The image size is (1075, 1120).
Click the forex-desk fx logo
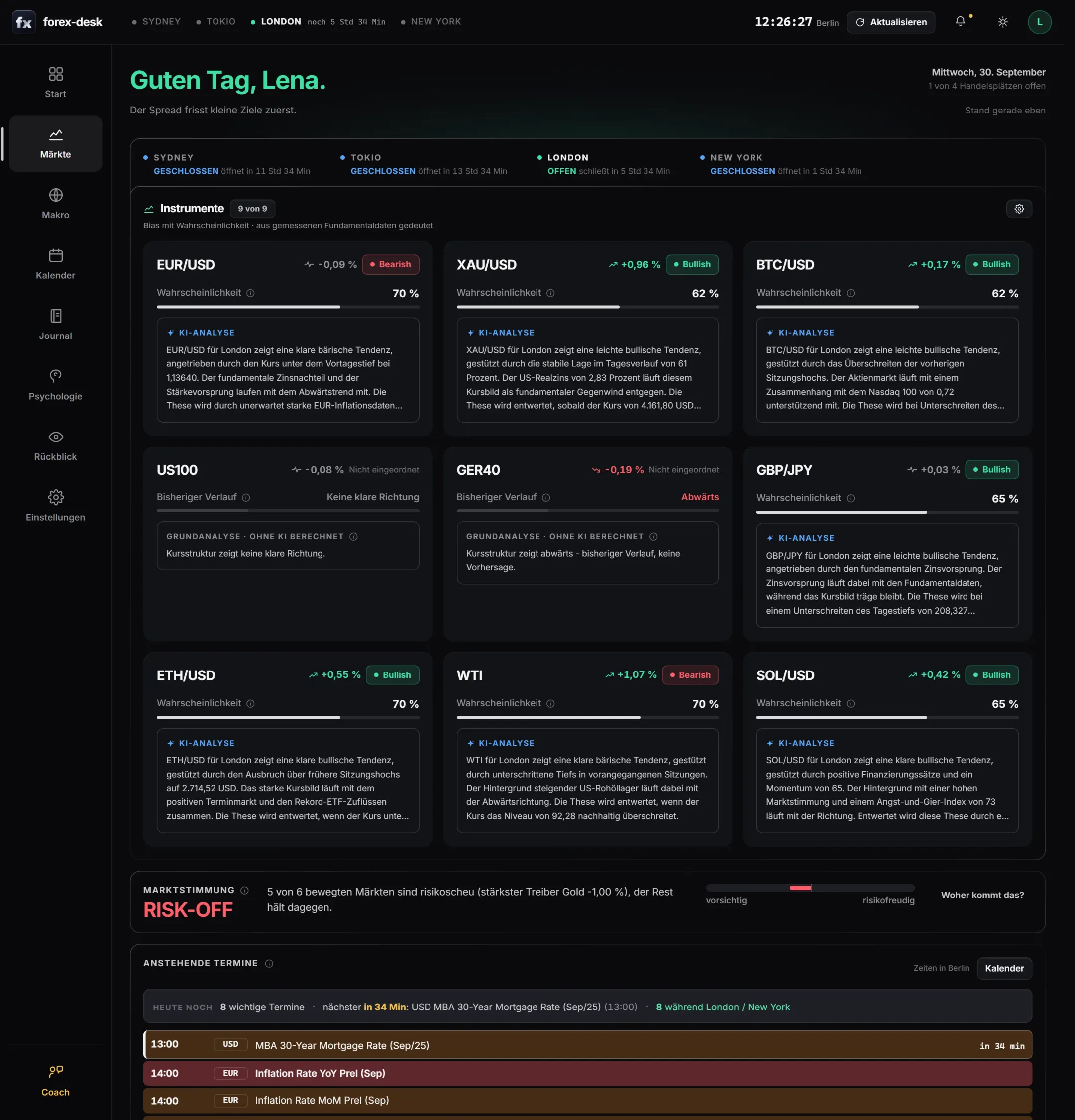click(24, 22)
